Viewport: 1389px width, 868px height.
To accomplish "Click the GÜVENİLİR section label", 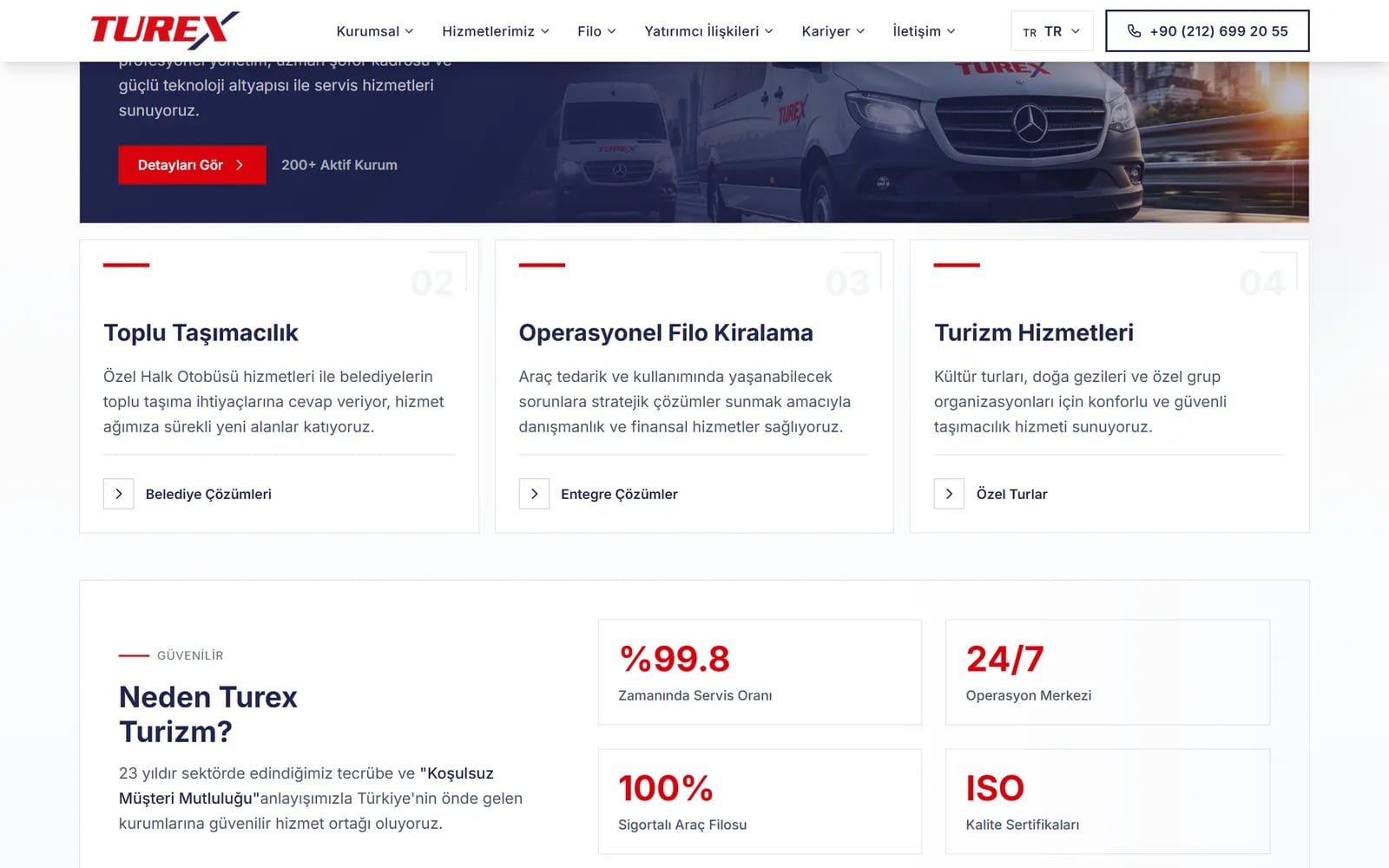I will (190, 655).
